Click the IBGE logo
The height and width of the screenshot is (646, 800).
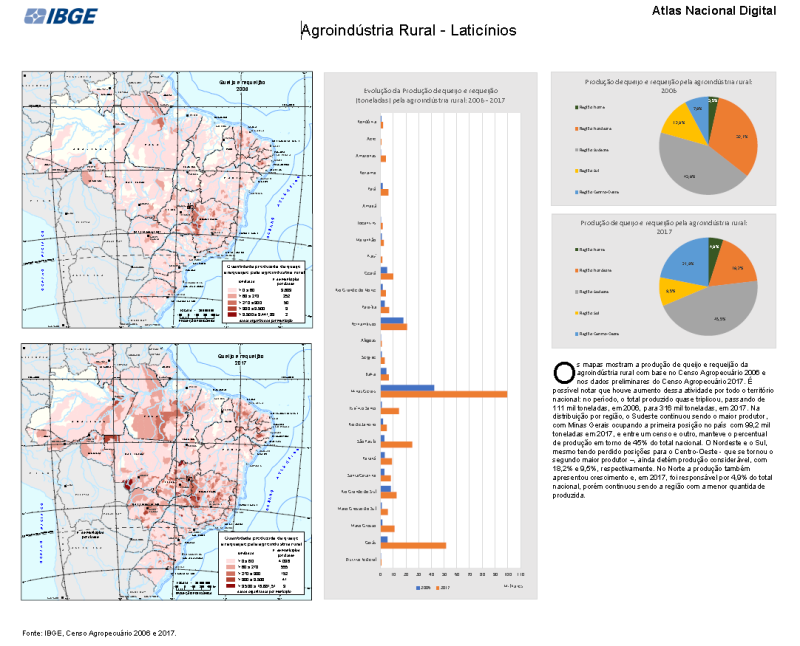(x=61, y=16)
